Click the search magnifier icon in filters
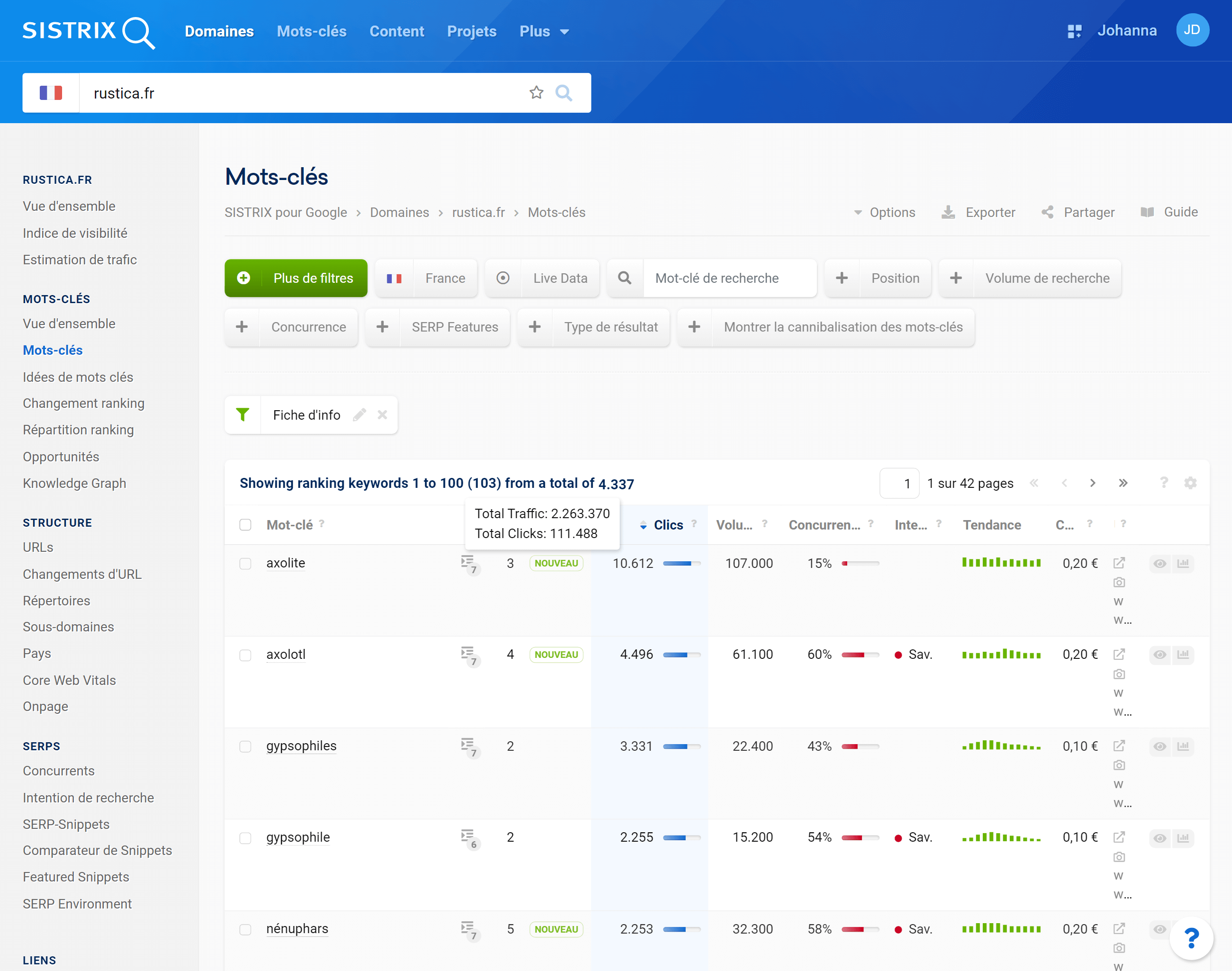Image resolution: width=1232 pixels, height=971 pixels. pyautogui.click(x=624, y=278)
